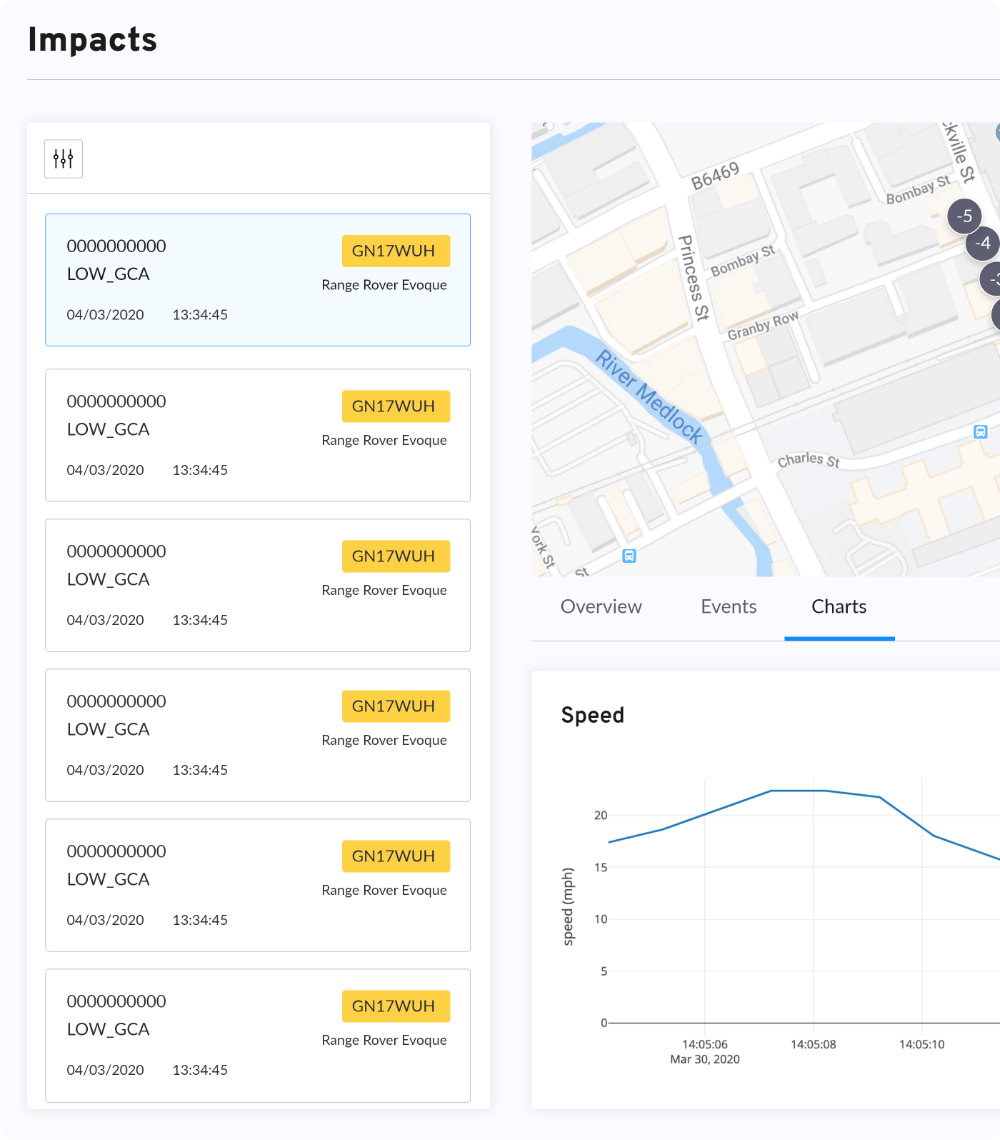Click the B6469 road label on the map
Viewport: 1000px width, 1140px height.
[716, 176]
